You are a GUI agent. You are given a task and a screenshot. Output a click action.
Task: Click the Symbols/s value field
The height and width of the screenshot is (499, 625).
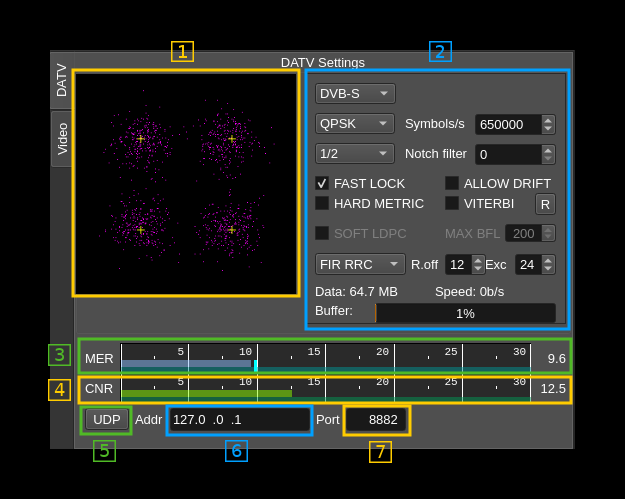click(x=508, y=124)
